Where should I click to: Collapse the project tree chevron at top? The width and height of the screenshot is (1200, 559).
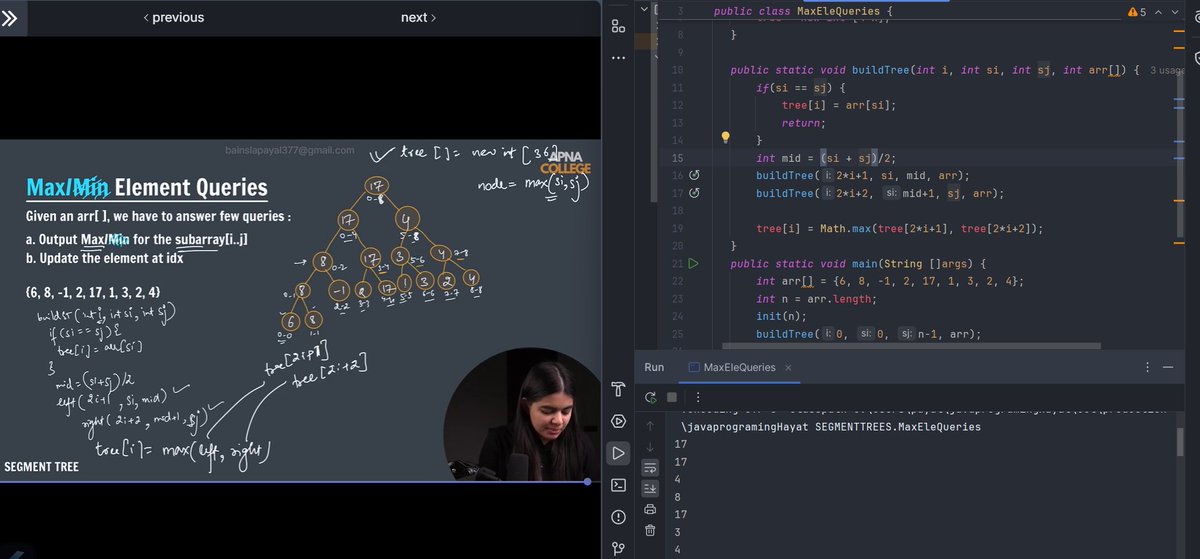642,9
